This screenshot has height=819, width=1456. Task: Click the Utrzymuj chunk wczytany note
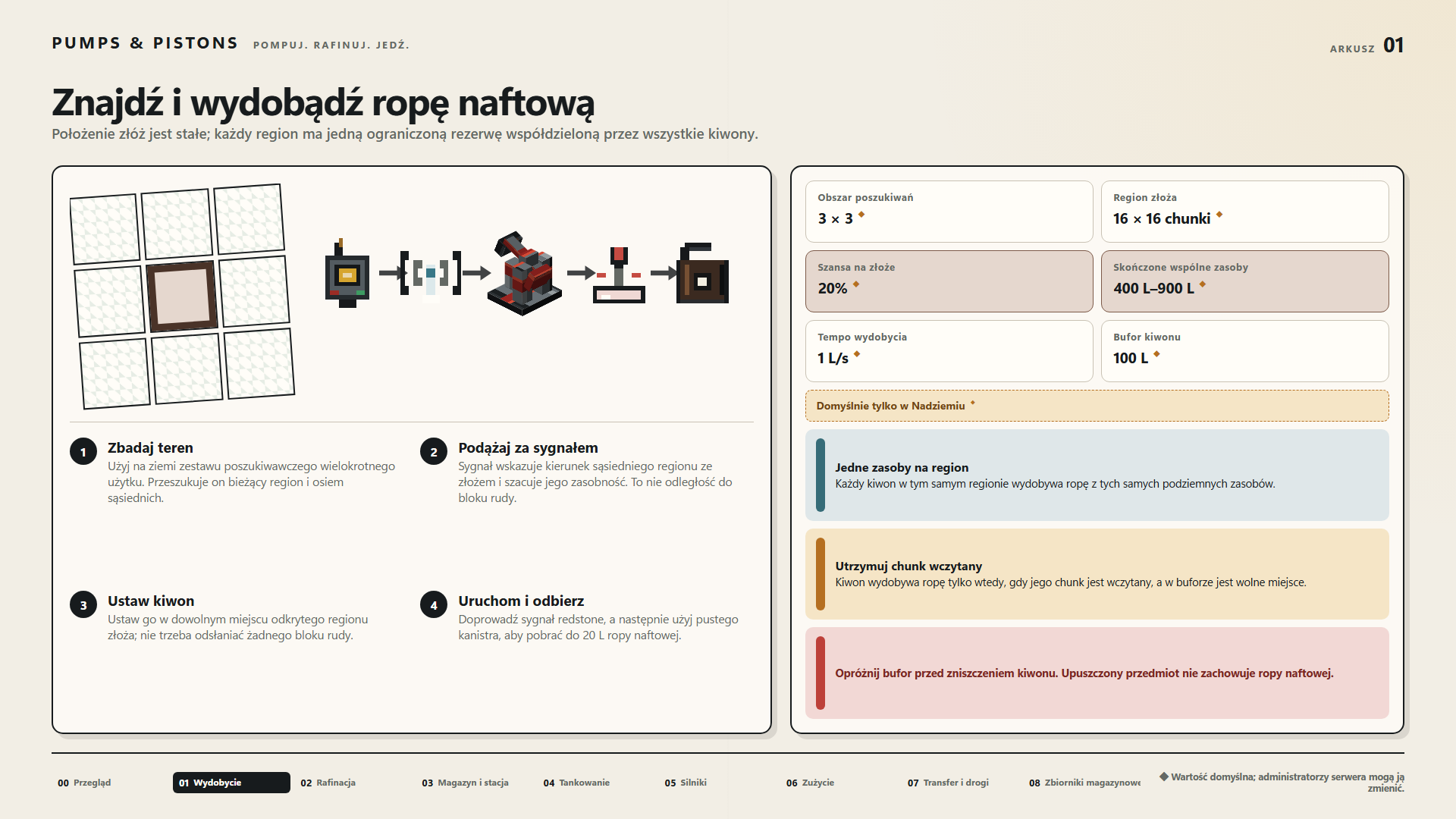pyautogui.click(x=1097, y=574)
